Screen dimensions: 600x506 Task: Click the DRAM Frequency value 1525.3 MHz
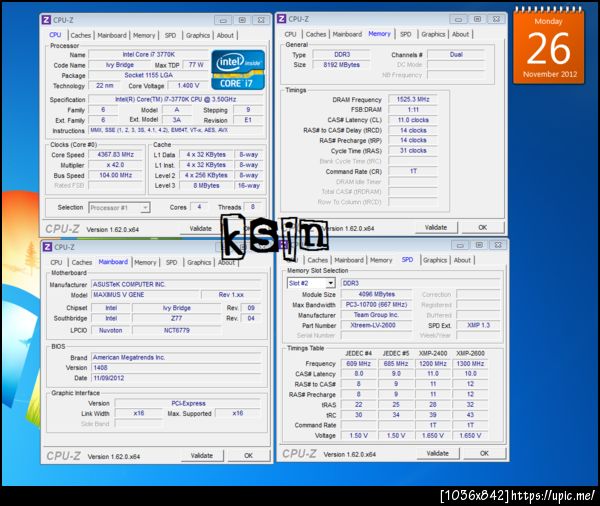point(413,100)
